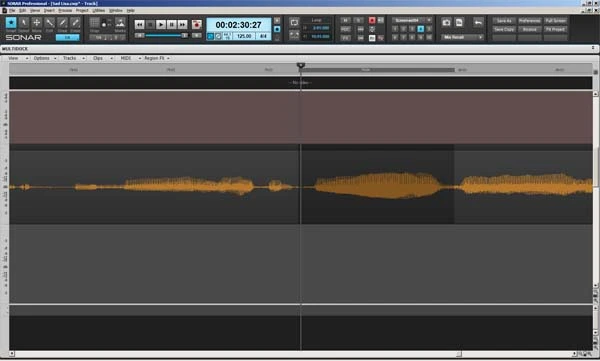Toggle the global record arm red button
The height and width of the screenshot is (361, 600).
[372, 20]
